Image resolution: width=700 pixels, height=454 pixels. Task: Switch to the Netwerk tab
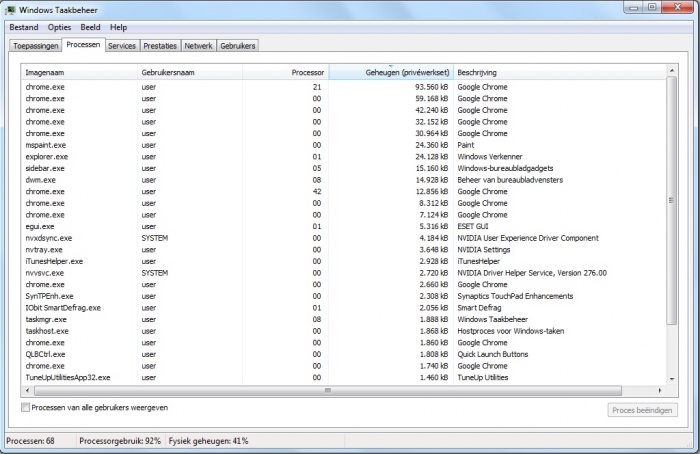coord(198,46)
